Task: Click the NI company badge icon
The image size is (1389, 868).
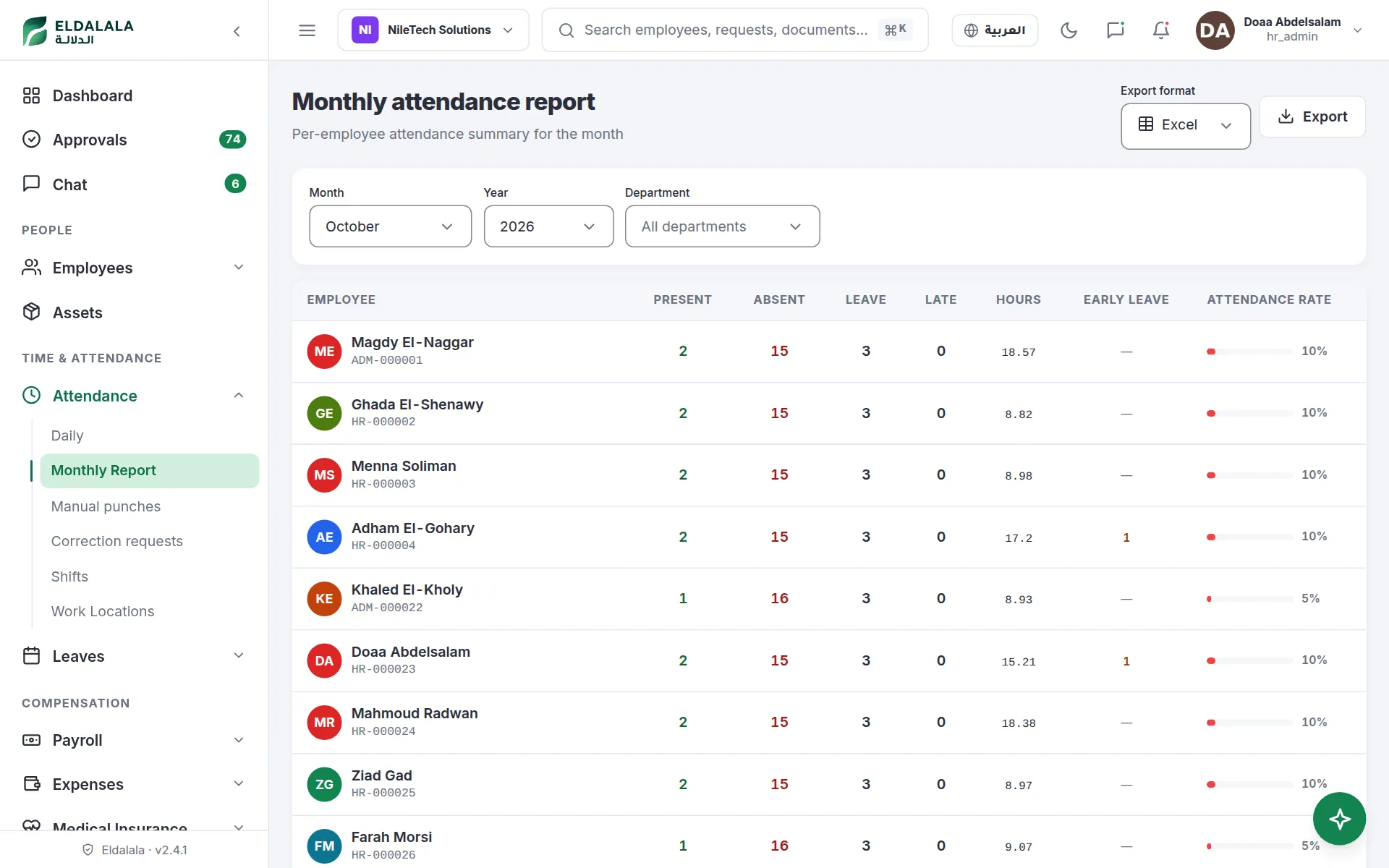Action: point(365,30)
